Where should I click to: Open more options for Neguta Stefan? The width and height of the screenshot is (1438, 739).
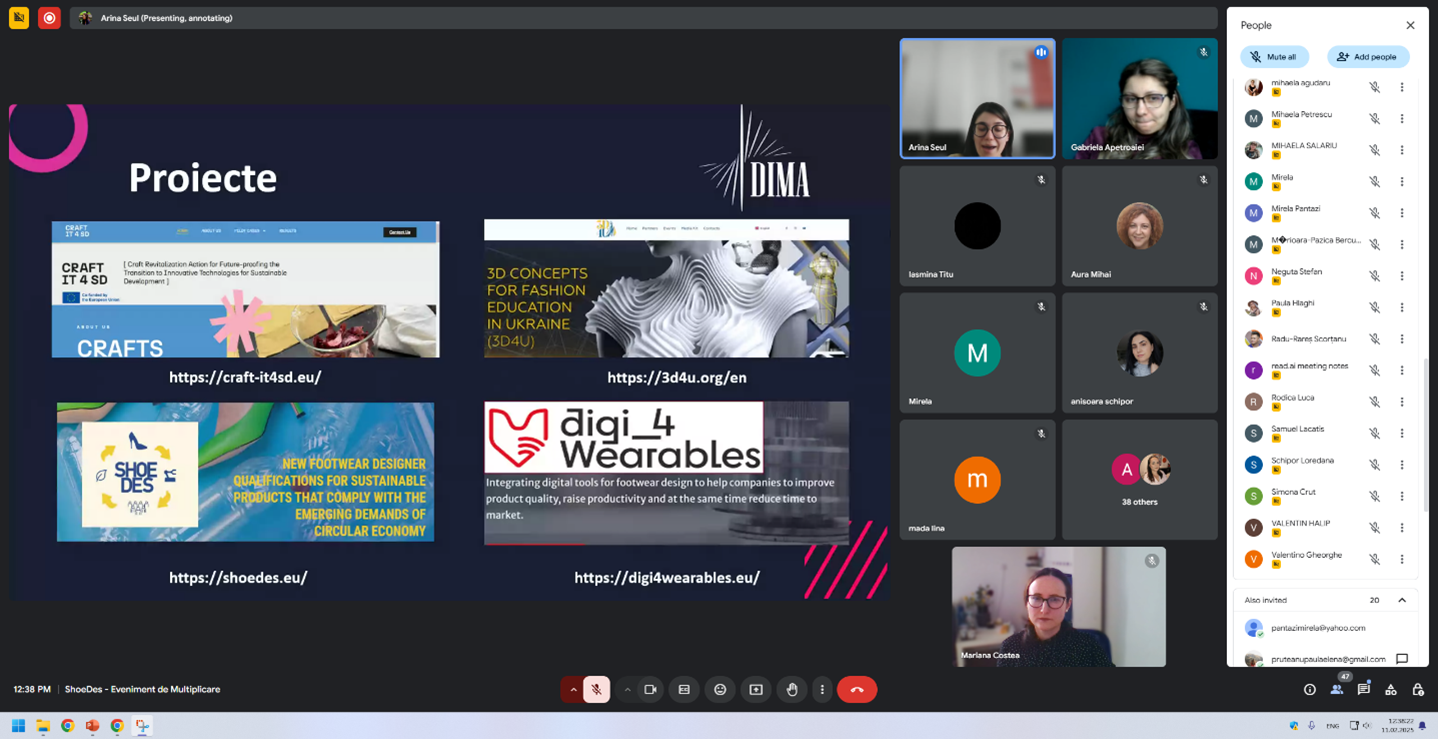coord(1402,276)
